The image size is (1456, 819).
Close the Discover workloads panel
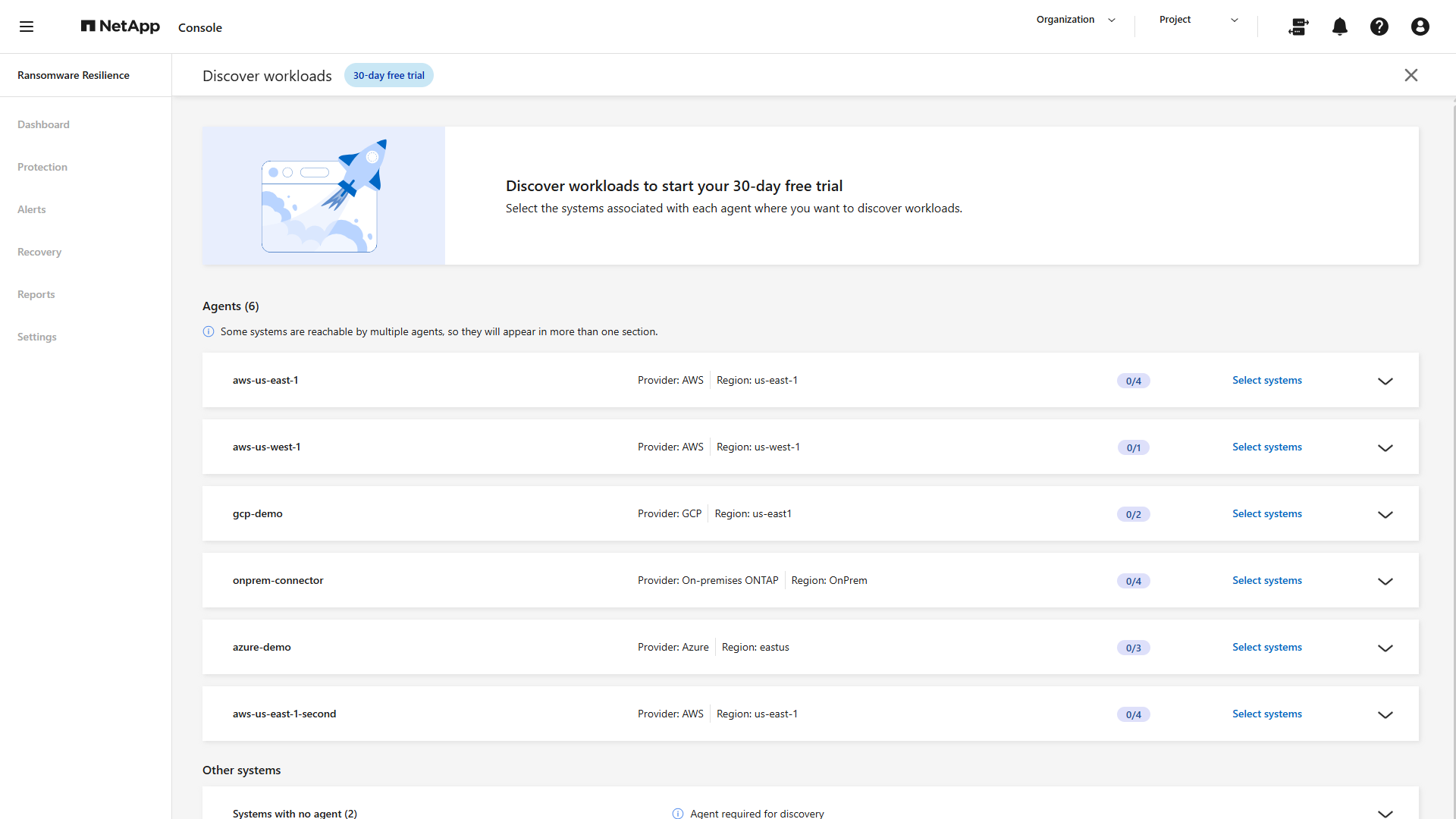coord(1411,75)
